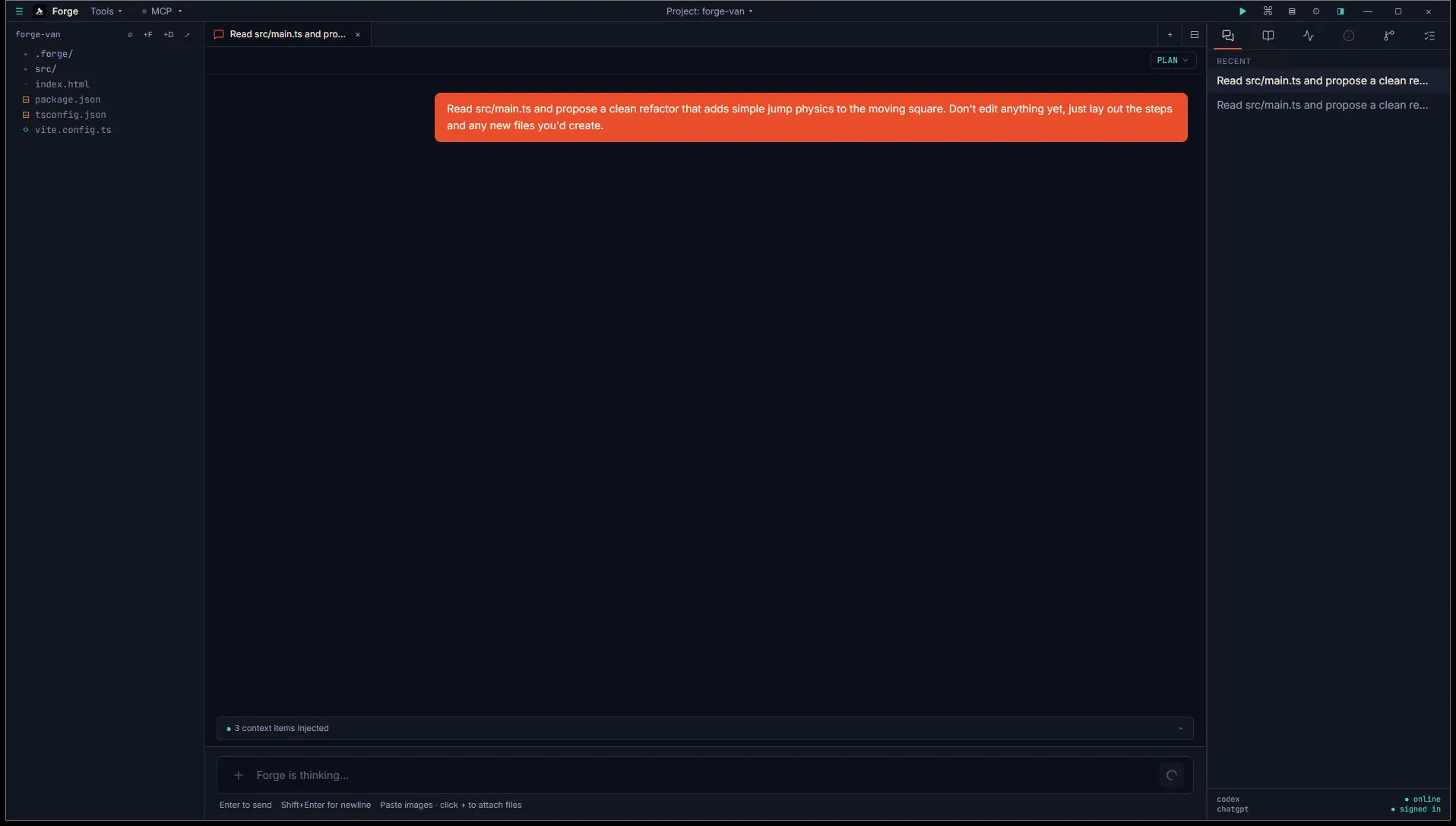Open the hamburger menu in the title bar
The width and height of the screenshot is (1456, 826).
coord(20,11)
